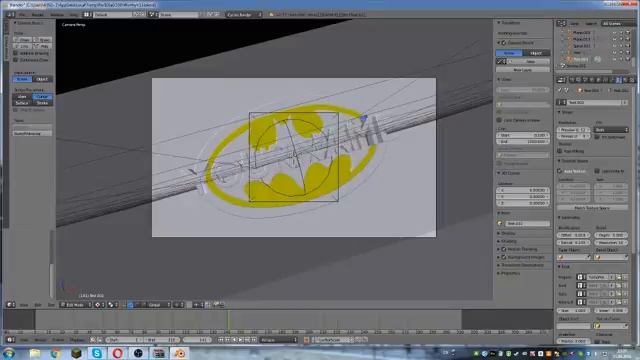The width and height of the screenshot is (640, 360).
Task: Toggle the Fast Editing checkbox
Action: pyautogui.click(x=560, y=151)
